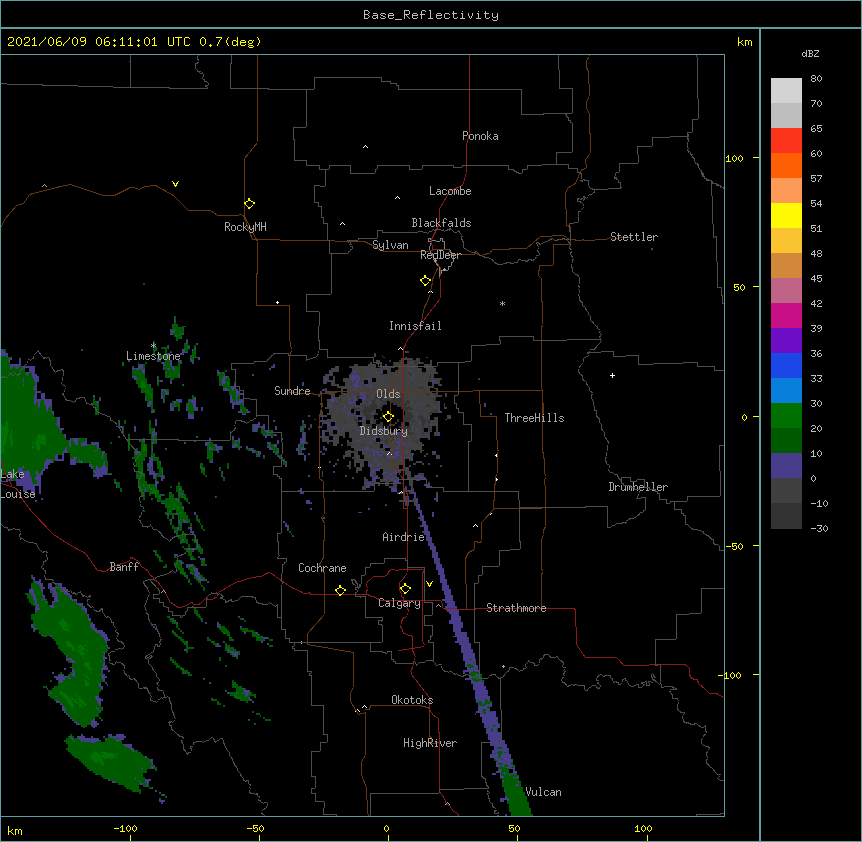Select the white plus marker north of Drumheller
Viewport: 862px width, 842px height.
[612, 375]
